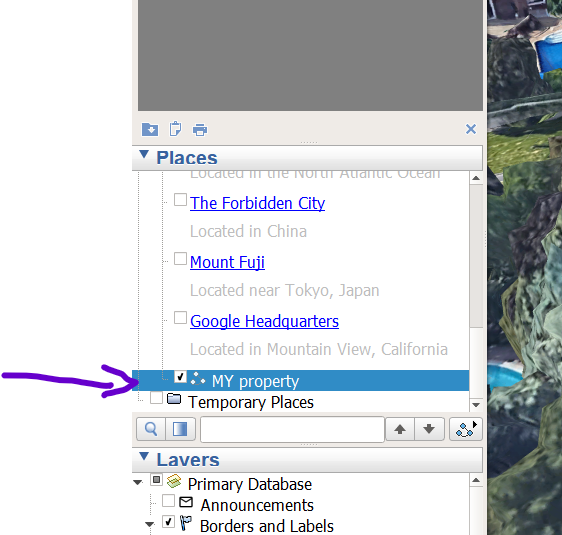Uncheck the Borders and Labels checkbox
Viewport: 562px width, 535px height.
(x=168, y=522)
